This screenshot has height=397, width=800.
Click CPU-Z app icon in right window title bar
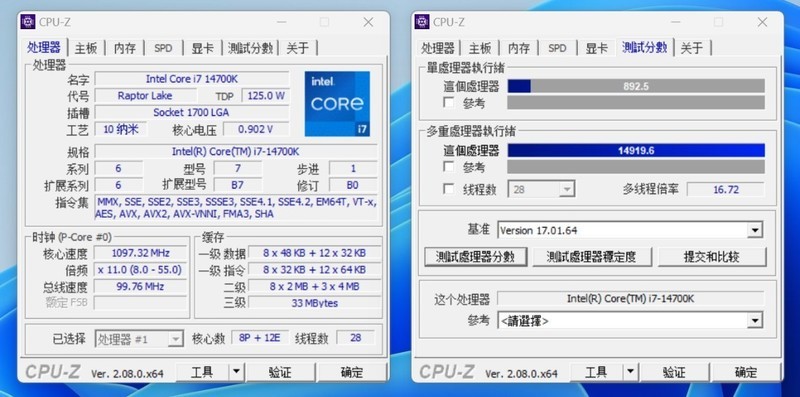point(422,22)
